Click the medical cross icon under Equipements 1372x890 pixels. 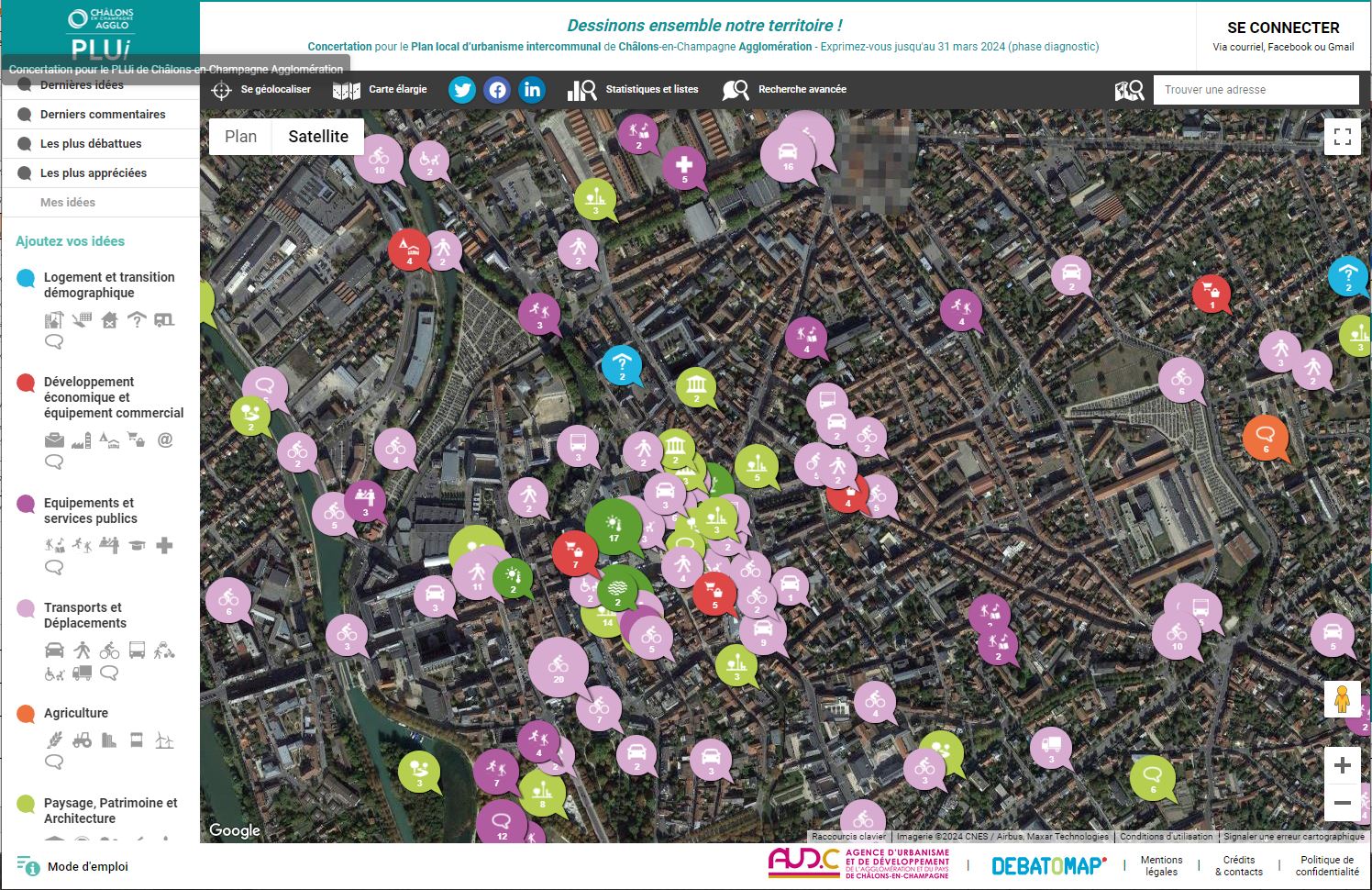pyautogui.click(x=164, y=545)
